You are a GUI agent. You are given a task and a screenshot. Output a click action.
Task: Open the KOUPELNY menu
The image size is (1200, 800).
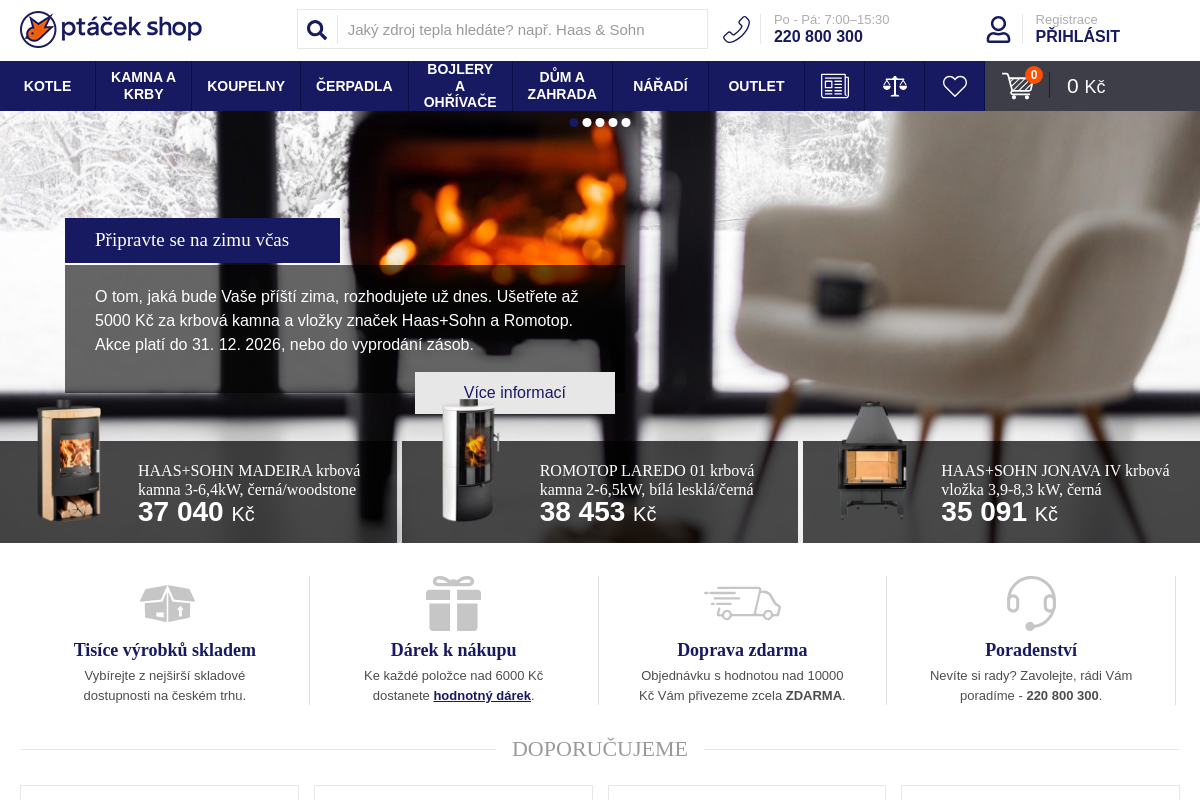point(246,86)
